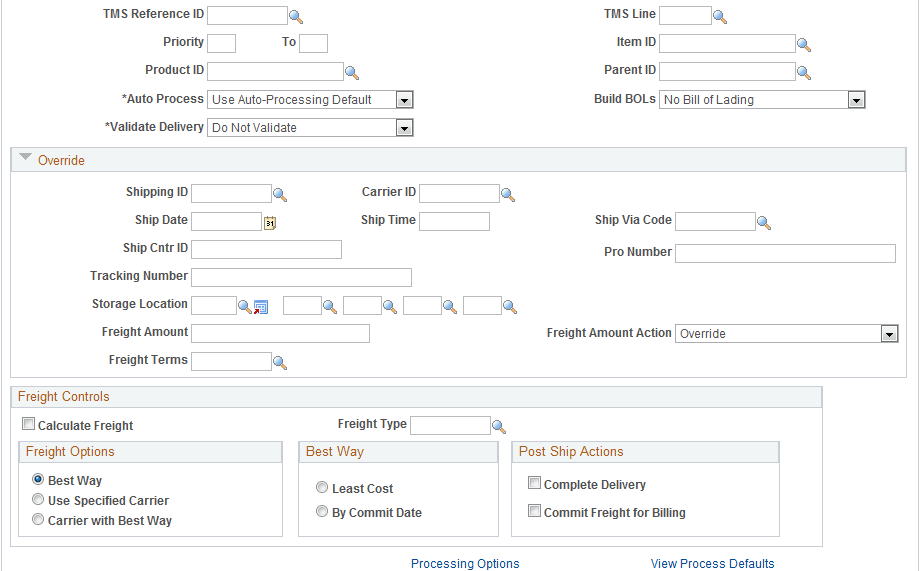The image size is (921, 571).
Task: Open lookup for TMS Line
Action: [x=720, y=18]
